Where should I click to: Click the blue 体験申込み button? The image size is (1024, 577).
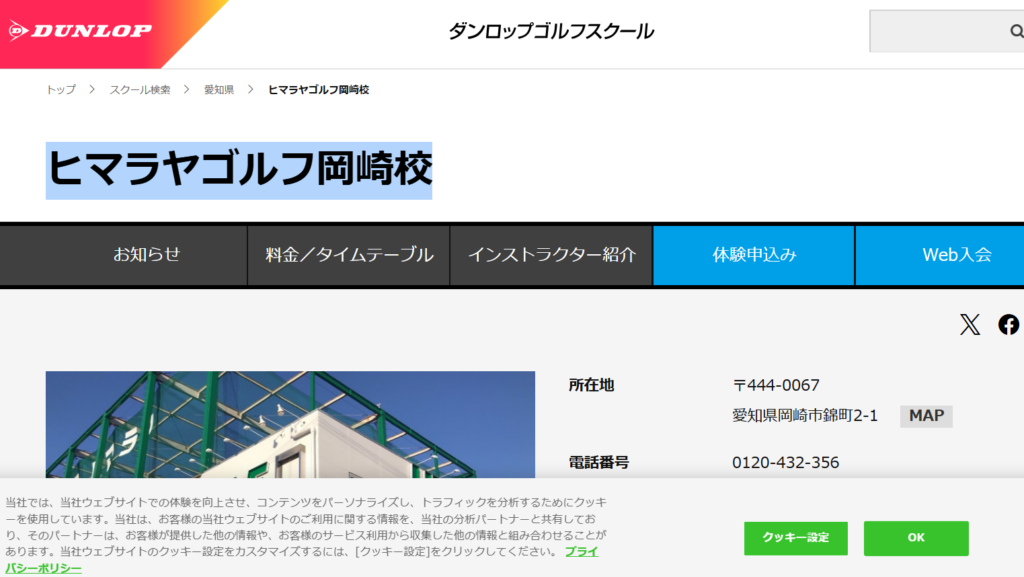pyautogui.click(x=754, y=255)
